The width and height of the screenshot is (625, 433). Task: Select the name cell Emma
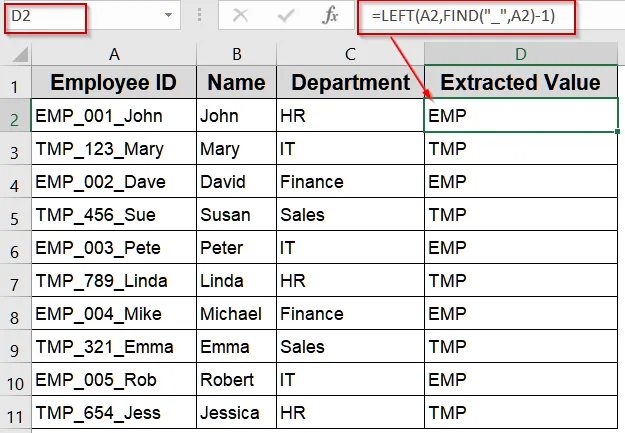tap(237, 346)
